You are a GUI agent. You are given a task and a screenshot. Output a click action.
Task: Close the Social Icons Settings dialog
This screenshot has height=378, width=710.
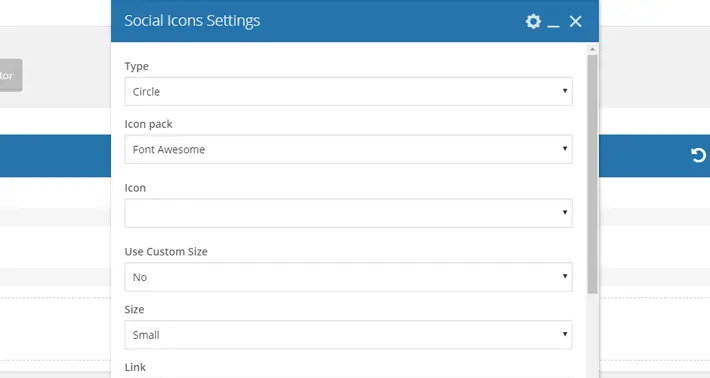tap(576, 21)
